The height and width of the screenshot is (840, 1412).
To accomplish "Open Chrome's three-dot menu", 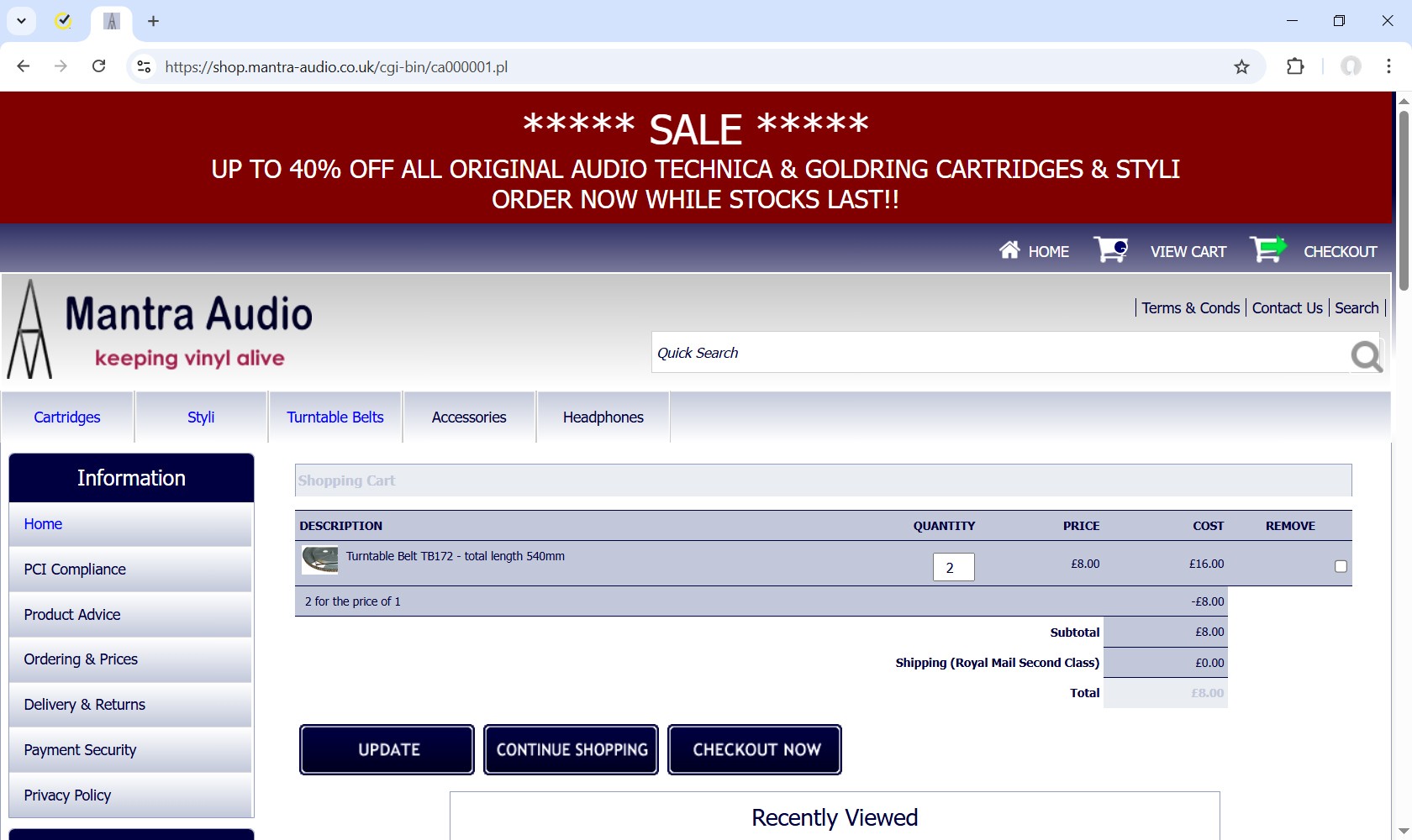I will click(x=1388, y=66).
